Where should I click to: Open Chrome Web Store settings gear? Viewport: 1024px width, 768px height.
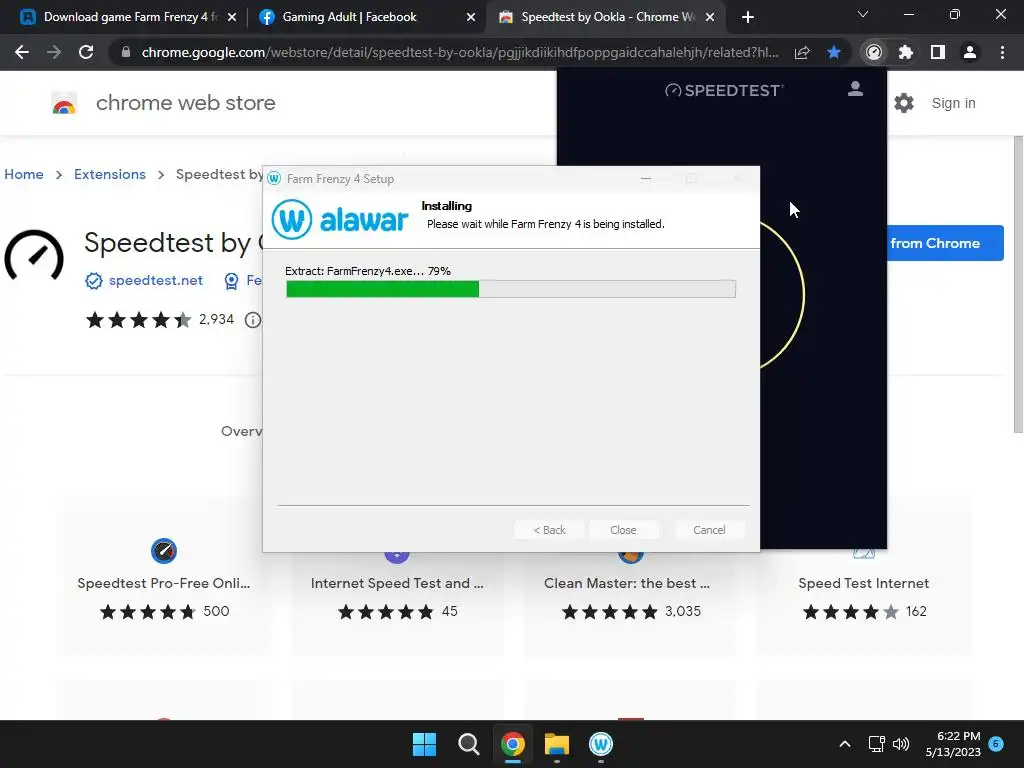[x=904, y=103]
